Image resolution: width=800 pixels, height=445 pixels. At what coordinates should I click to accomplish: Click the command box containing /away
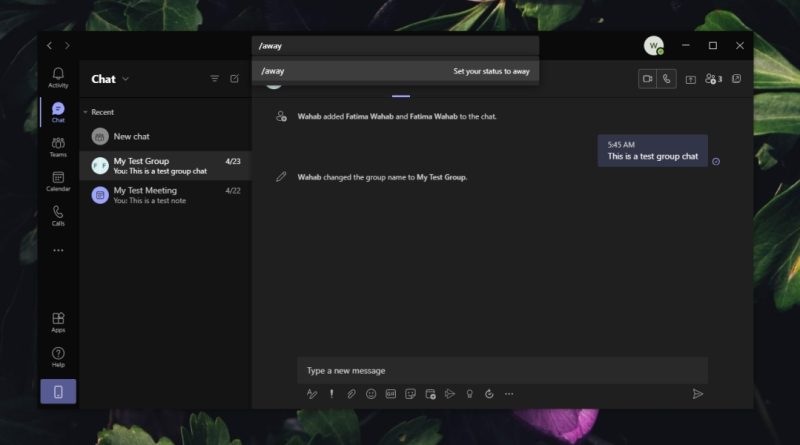[395, 46]
